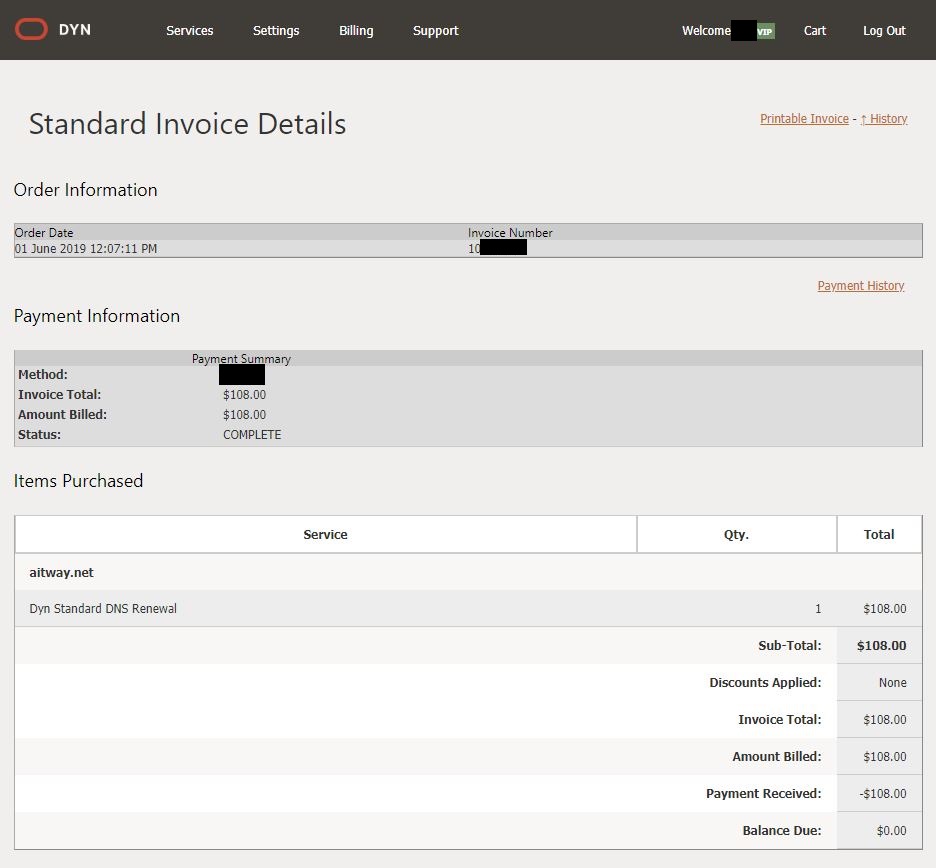Screen dimensions: 936x868
Task: Select the aitway.net domain row
Action: 62,573
